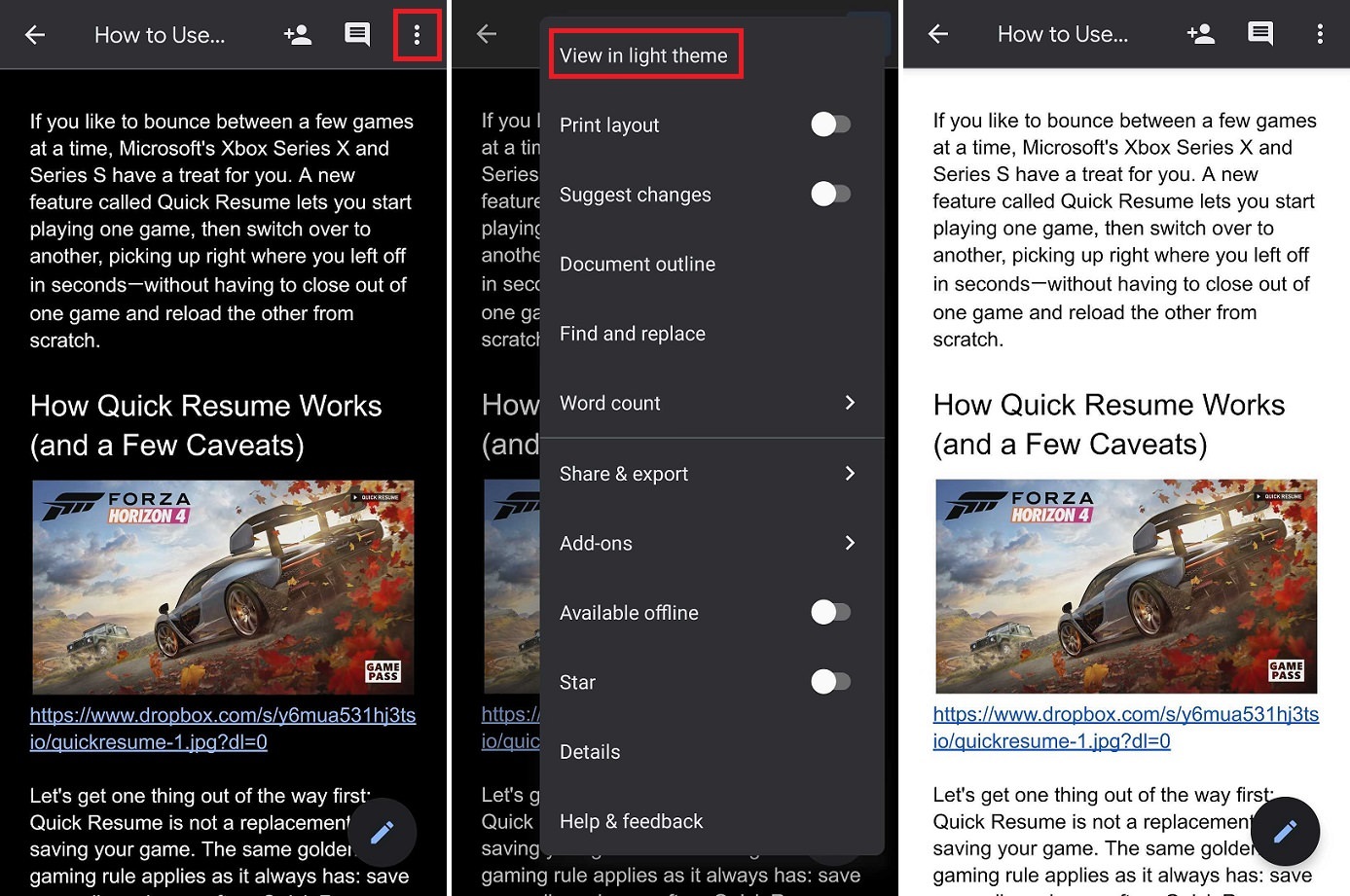The height and width of the screenshot is (896, 1350).
Task: Toggle the Star switch
Action: click(830, 681)
